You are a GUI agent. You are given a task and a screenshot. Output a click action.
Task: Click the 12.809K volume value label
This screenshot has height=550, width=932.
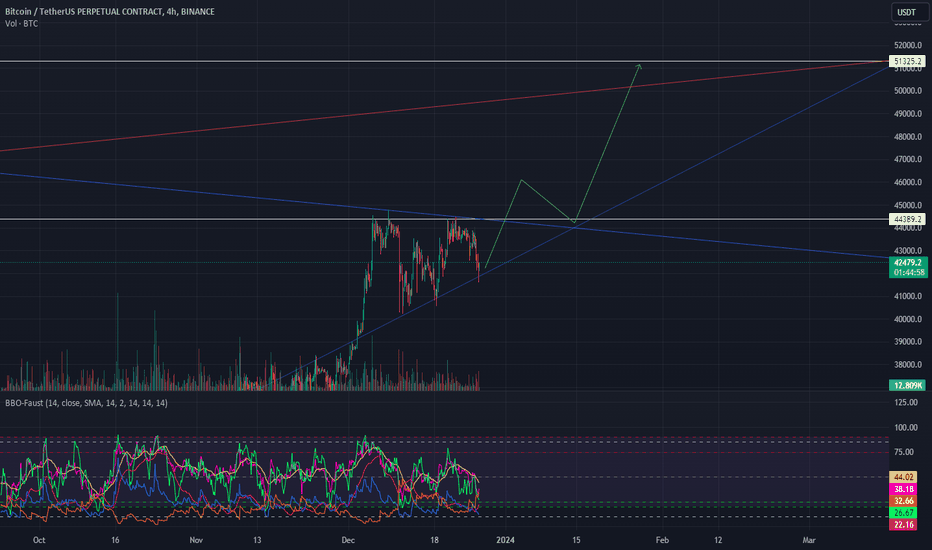907,385
